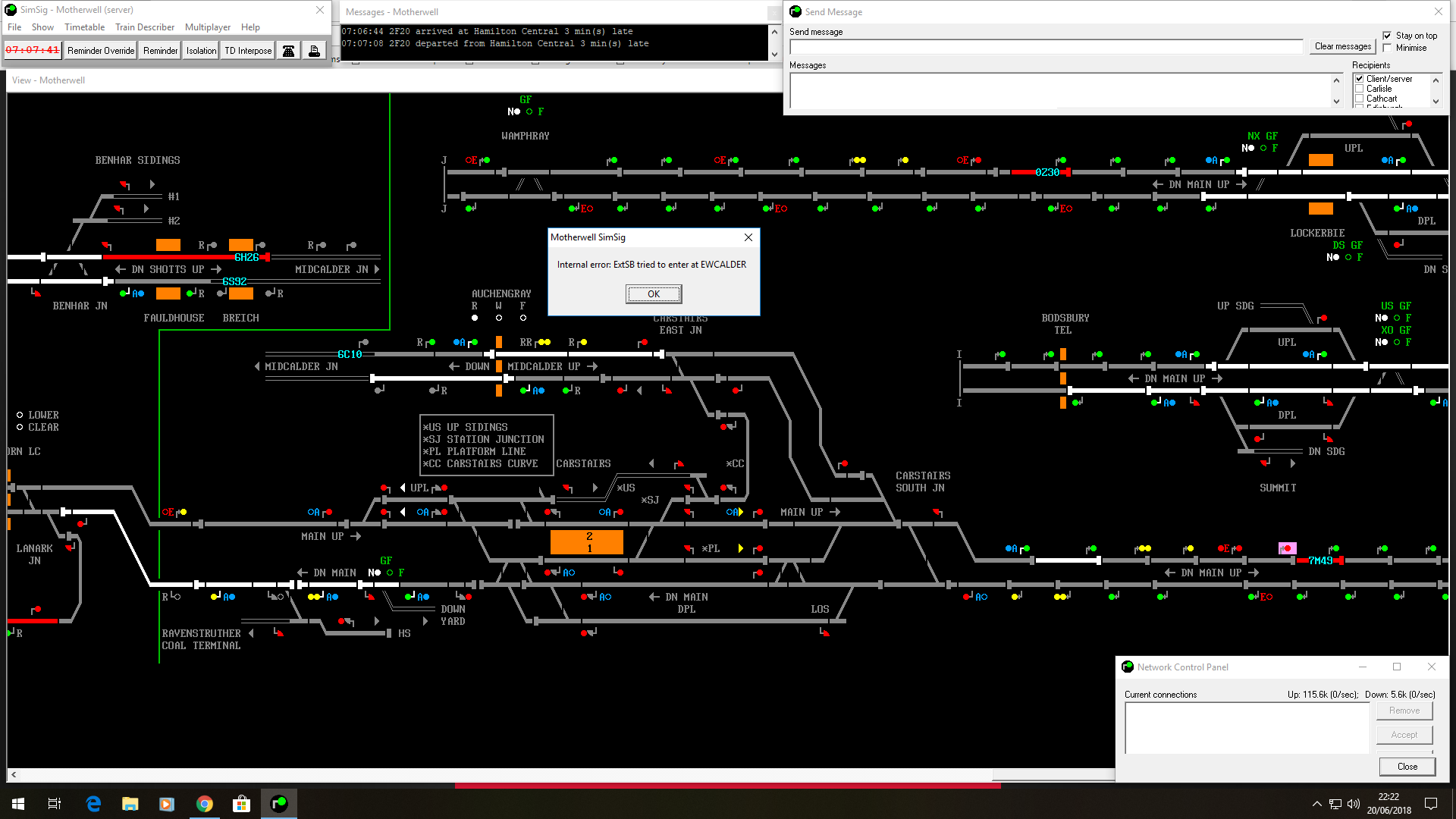Open the Show menu
This screenshot has width=1456, height=819.
42,27
